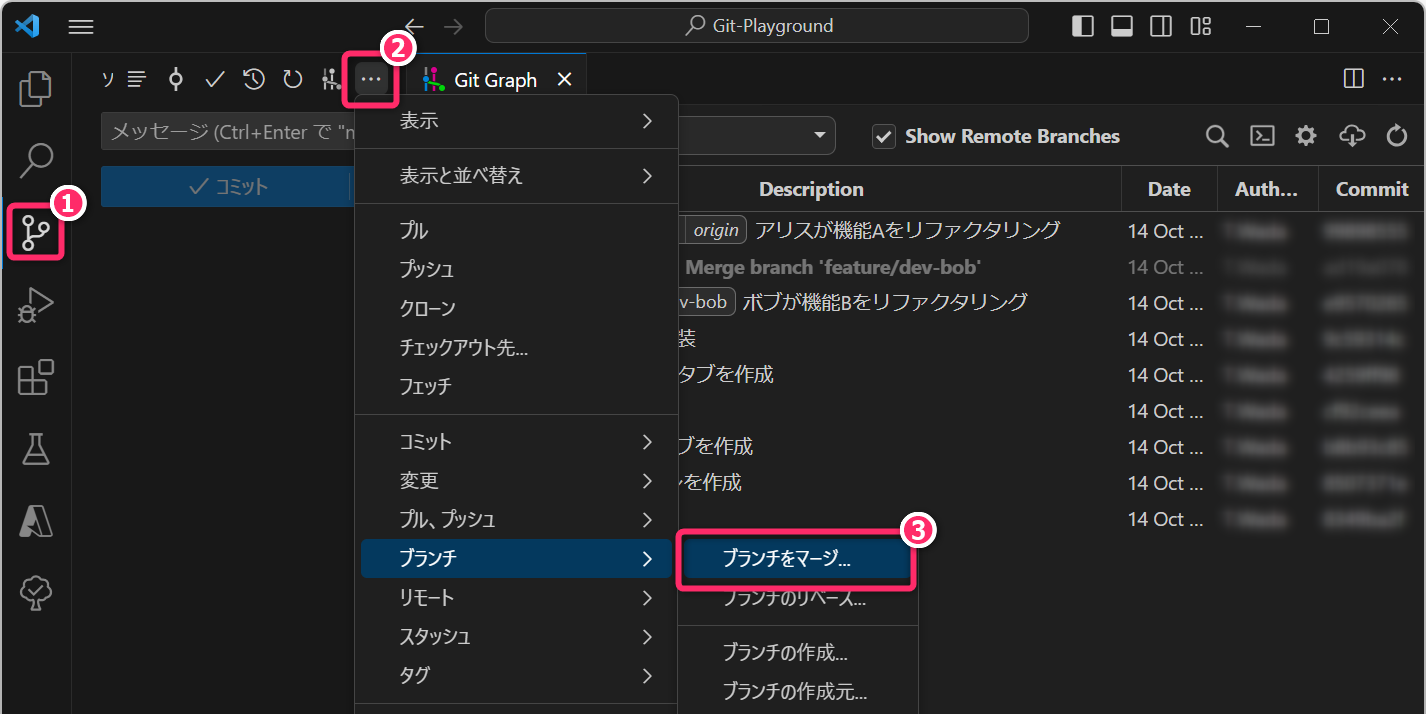Open the Extensions view icon

click(36, 378)
